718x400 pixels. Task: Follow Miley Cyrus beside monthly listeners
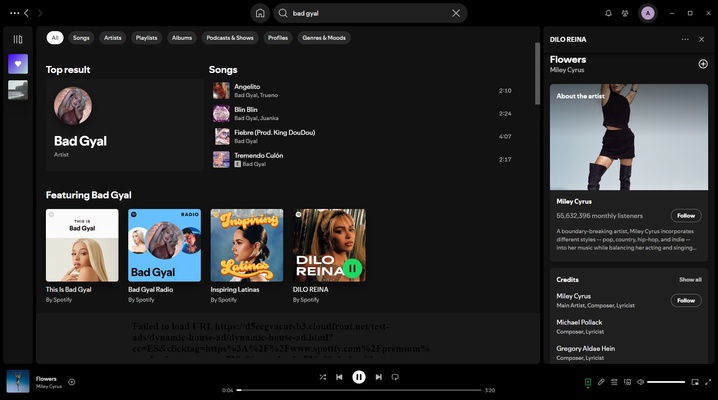pos(686,216)
